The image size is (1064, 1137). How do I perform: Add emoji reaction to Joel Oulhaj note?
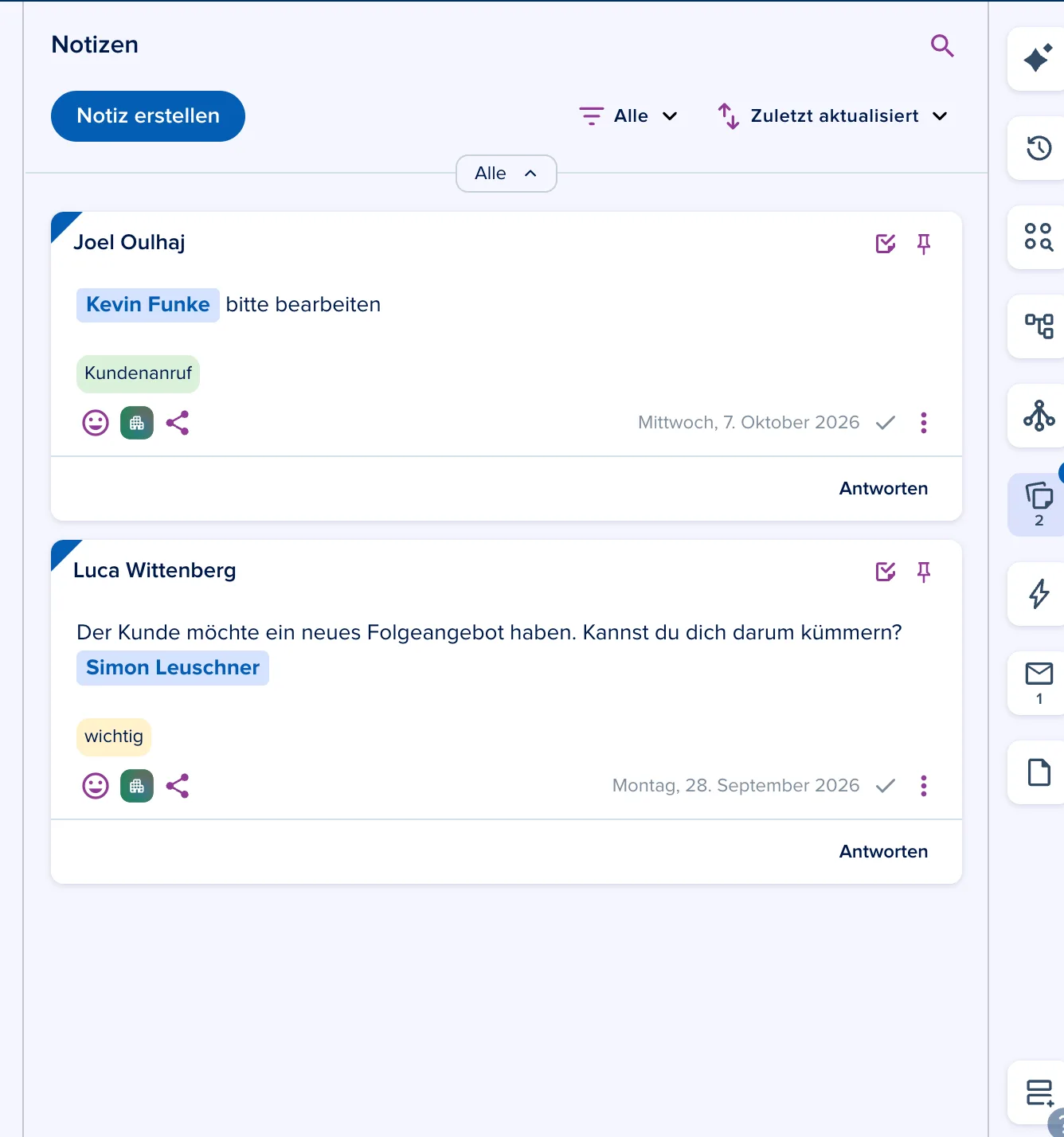pyautogui.click(x=96, y=423)
